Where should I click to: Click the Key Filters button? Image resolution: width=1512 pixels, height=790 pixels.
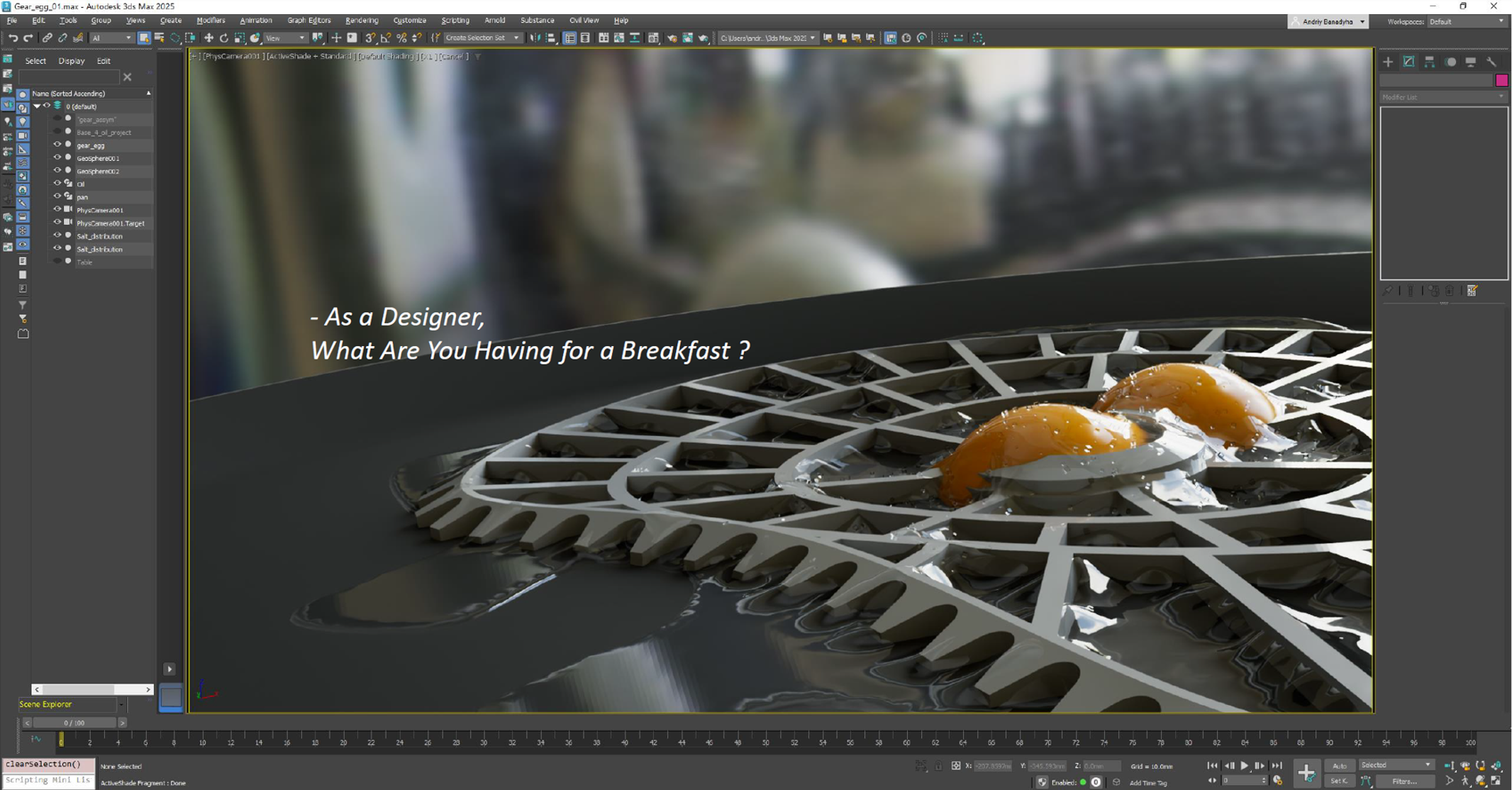tap(1404, 781)
